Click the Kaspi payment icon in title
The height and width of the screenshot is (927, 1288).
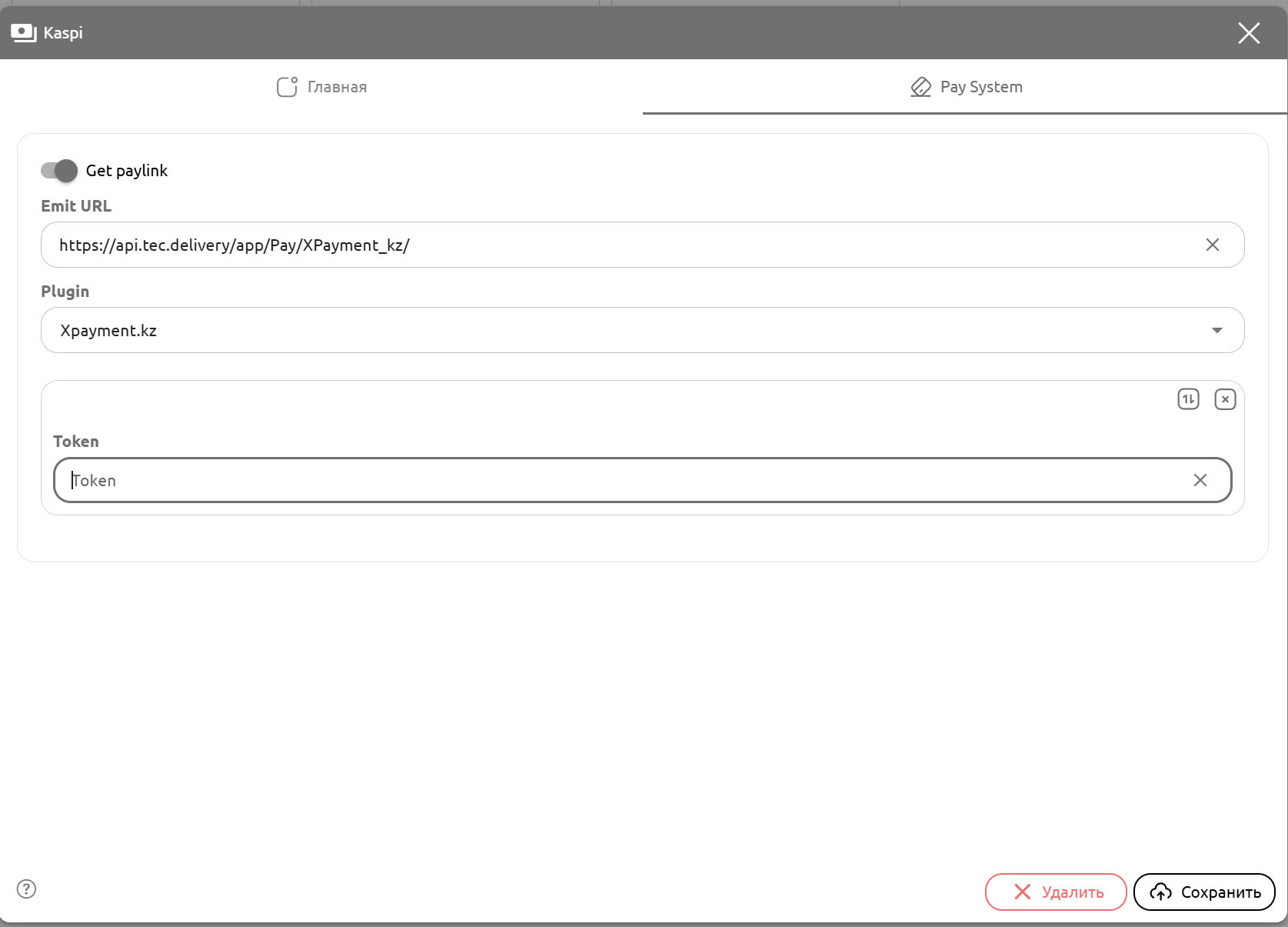(x=24, y=33)
